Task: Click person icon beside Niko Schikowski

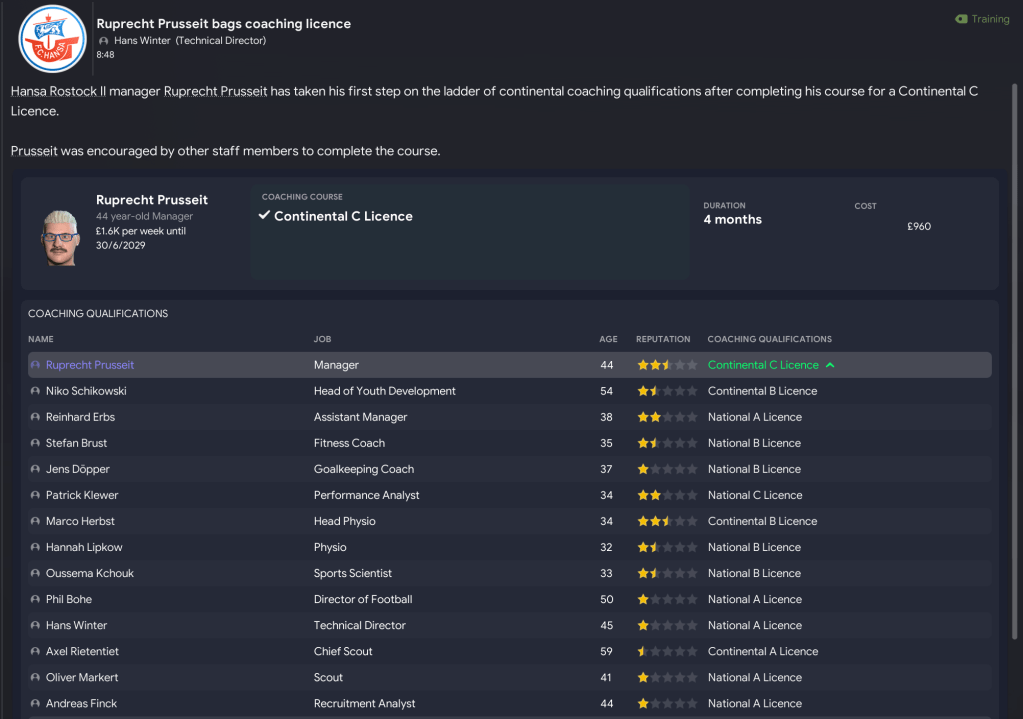Action: click(x=36, y=391)
